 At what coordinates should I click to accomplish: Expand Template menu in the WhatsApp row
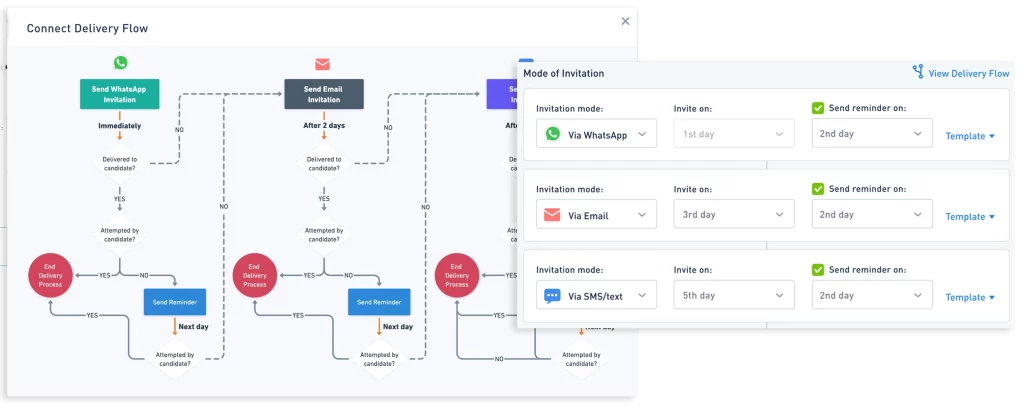point(970,136)
